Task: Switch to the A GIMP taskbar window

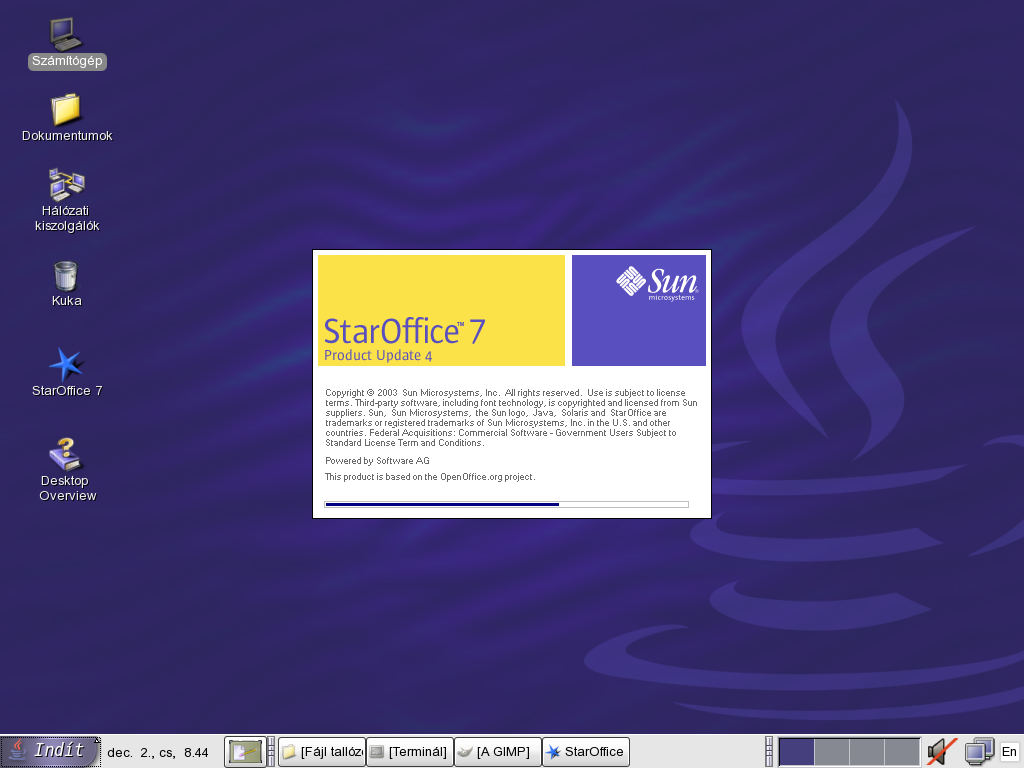Action: (x=498, y=752)
